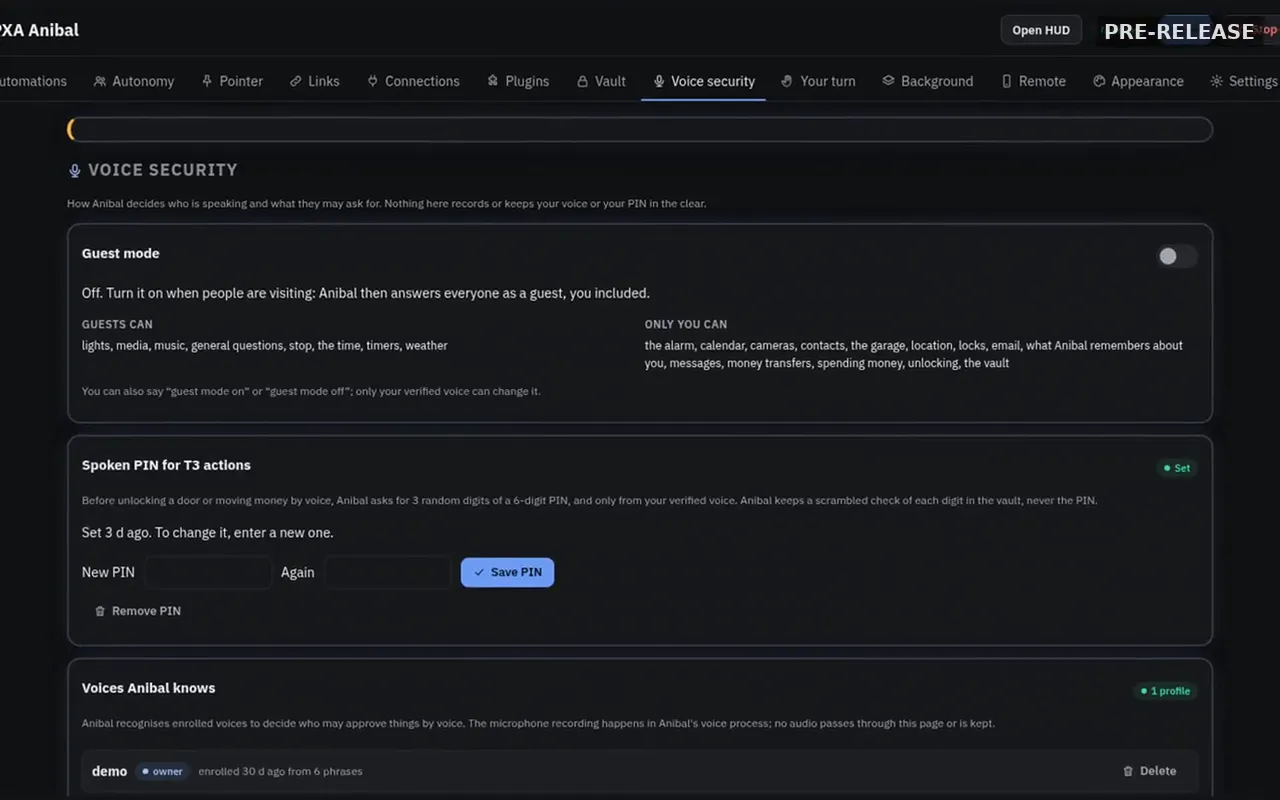Viewport: 1280px width, 800px height.
Task: Open the Autonomy tab
Action: 134,81
